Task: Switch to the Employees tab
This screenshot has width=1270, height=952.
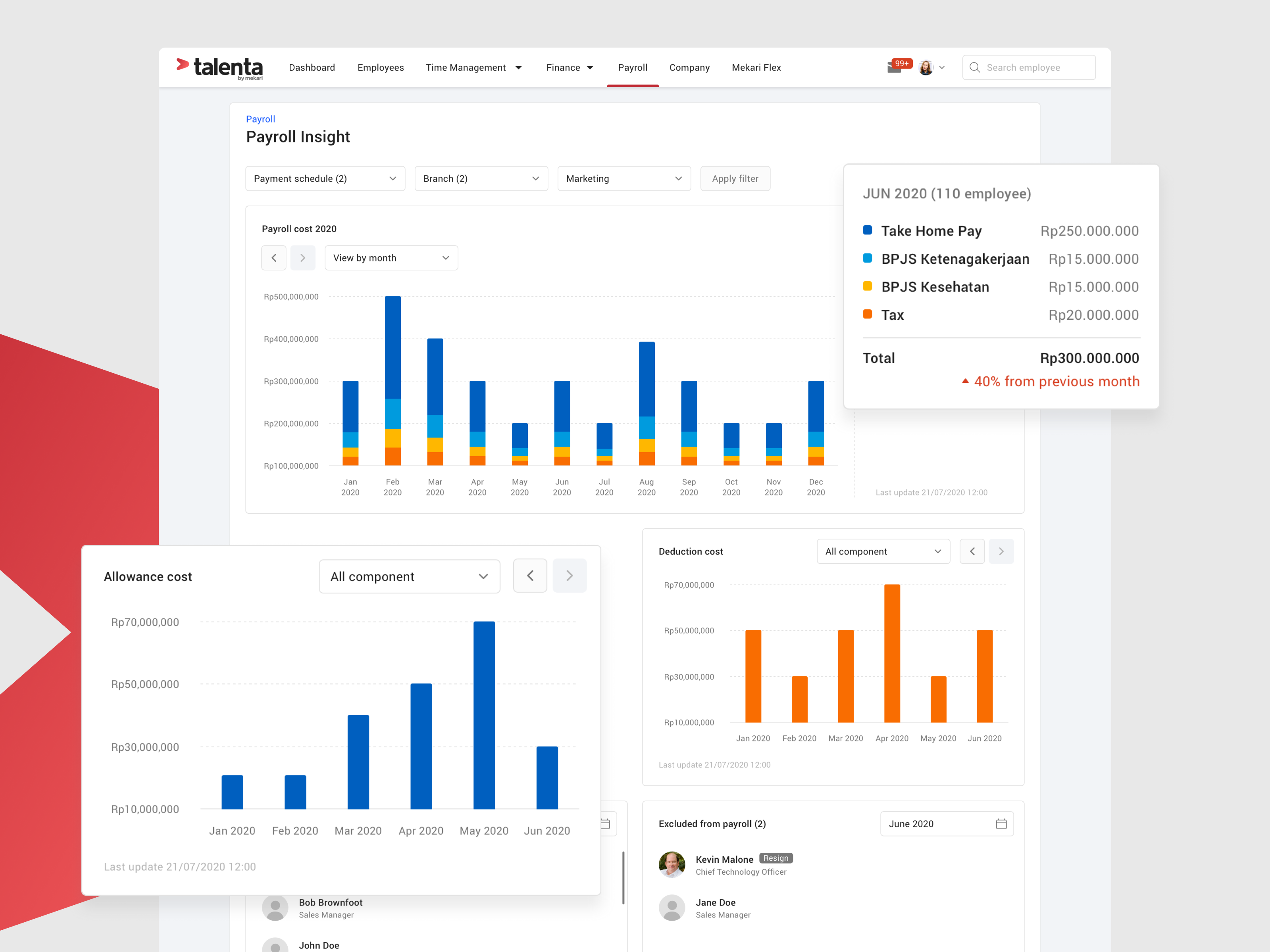Action: pos(380,68)
